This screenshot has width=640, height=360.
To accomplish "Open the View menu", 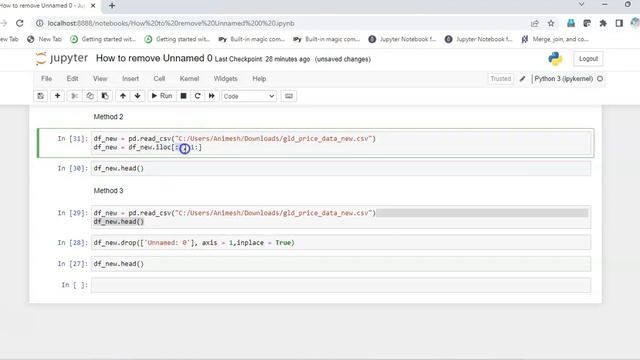I will [x=100, y=79].
